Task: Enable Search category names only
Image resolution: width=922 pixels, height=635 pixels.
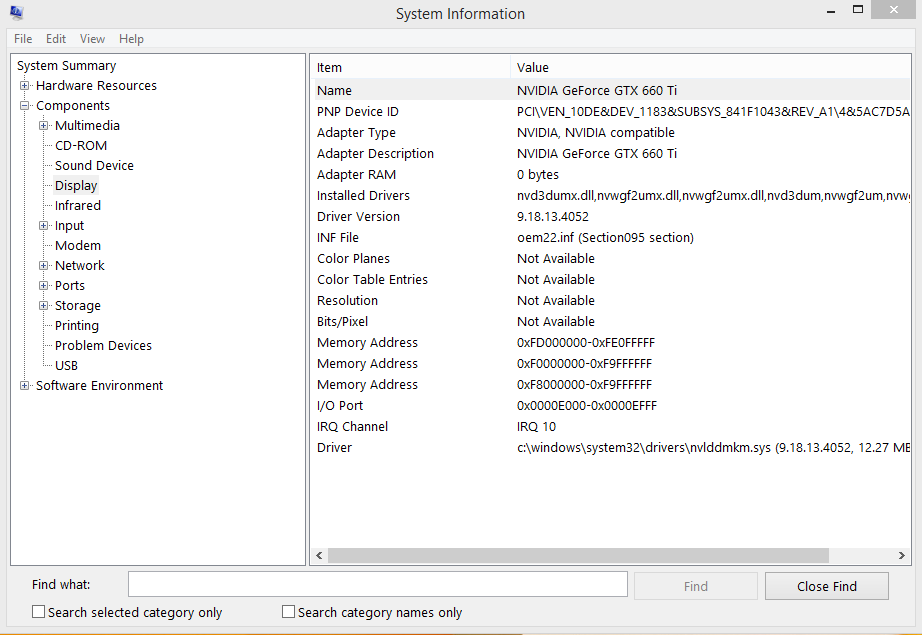Action: click(288, 612)
